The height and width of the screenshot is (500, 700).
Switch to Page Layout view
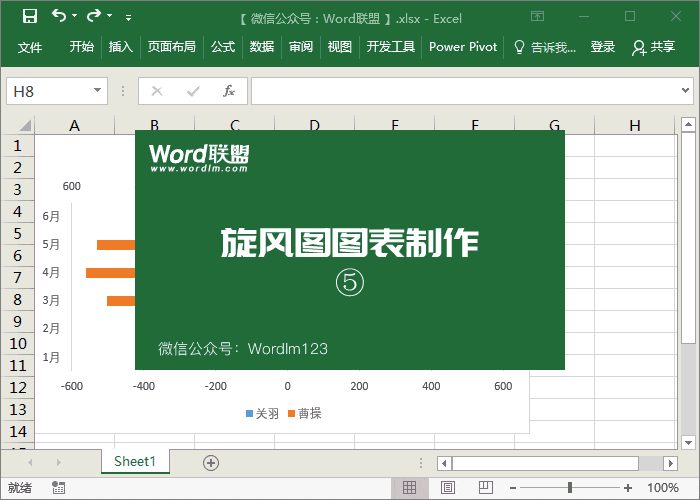coord(448,488)
